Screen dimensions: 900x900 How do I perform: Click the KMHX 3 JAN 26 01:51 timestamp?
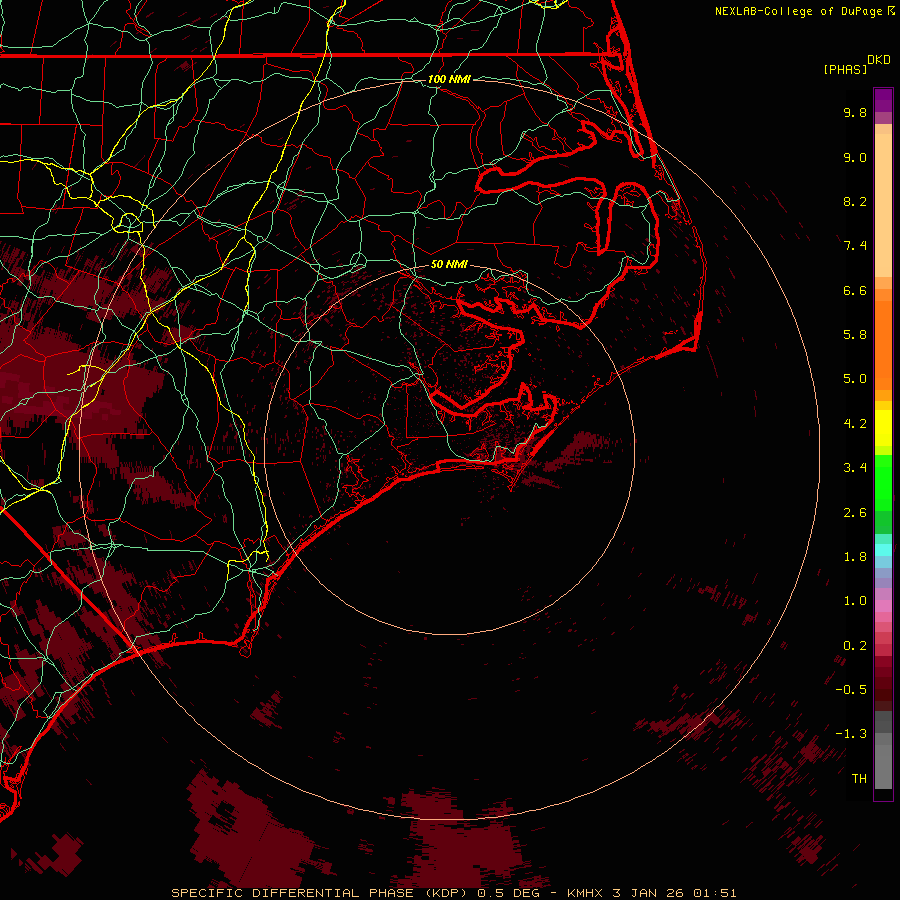tap(651, 893)
